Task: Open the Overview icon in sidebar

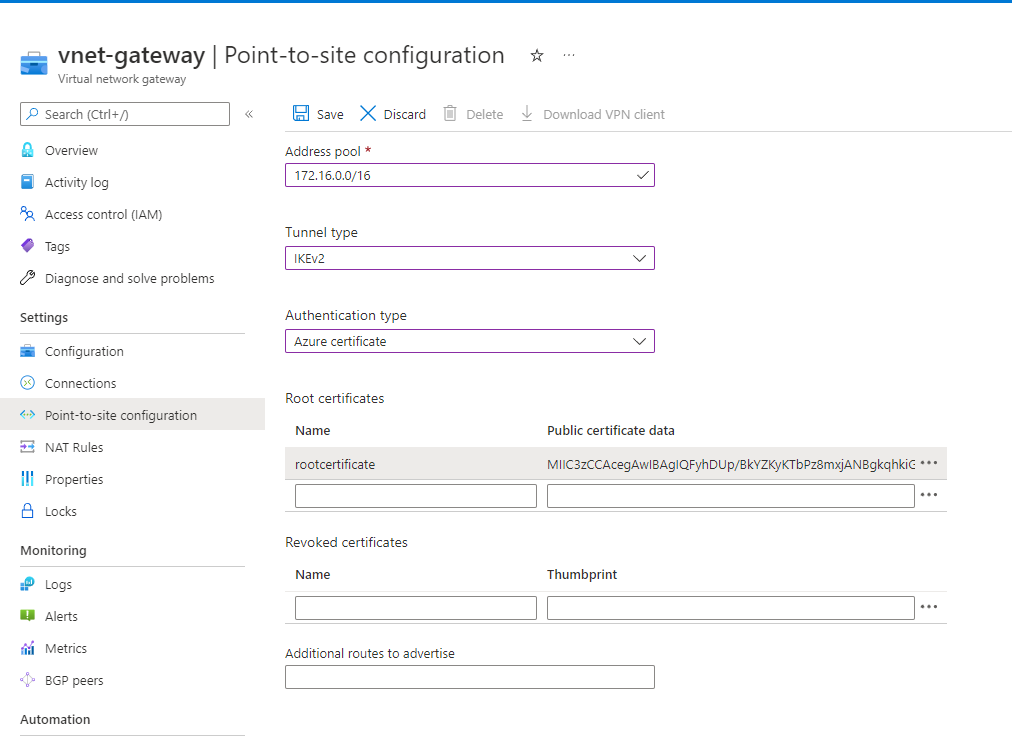Action: coord(28,150)
